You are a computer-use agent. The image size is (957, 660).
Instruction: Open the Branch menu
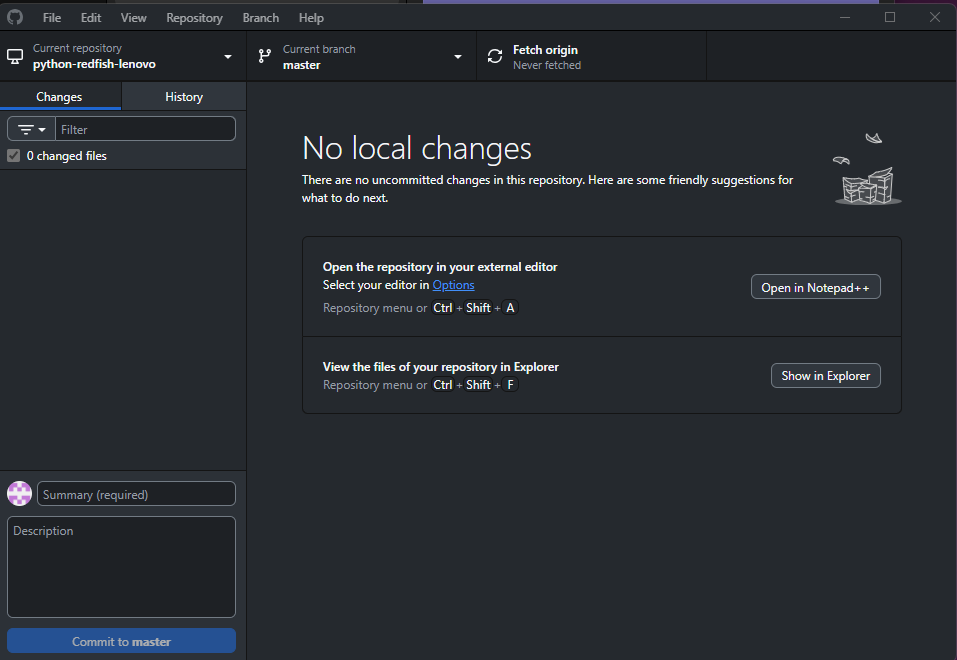click(261, 18)
